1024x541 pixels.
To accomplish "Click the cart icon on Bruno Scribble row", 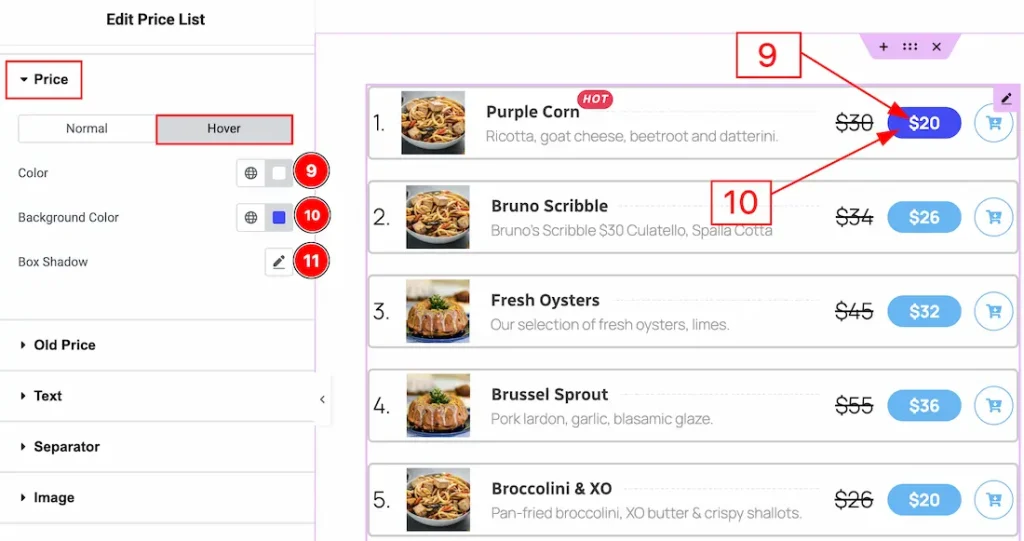I will click(x=993, y=217).
